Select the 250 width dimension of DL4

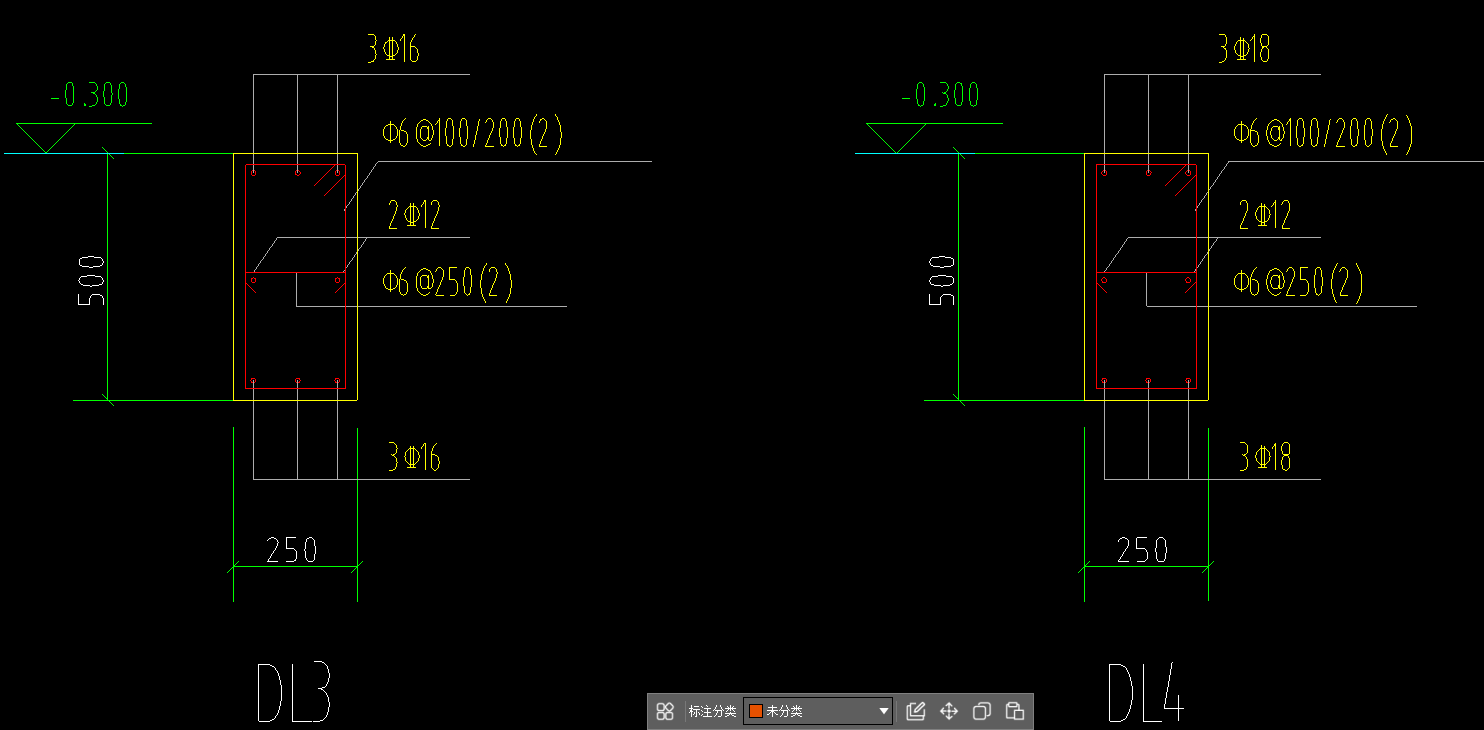1143,549
